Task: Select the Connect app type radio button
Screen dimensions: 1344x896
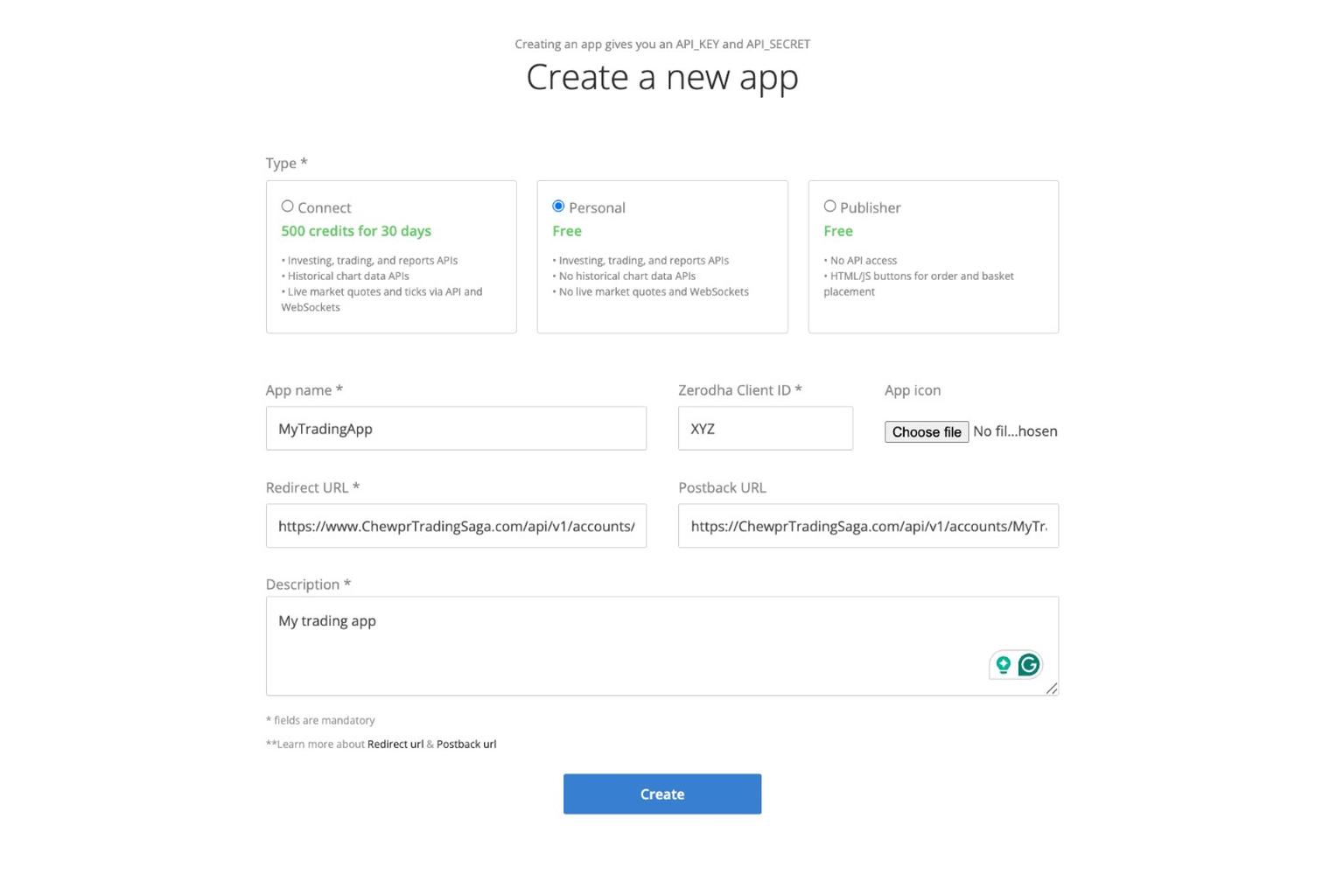Action: pyautogui.click(x=287, y=206)
